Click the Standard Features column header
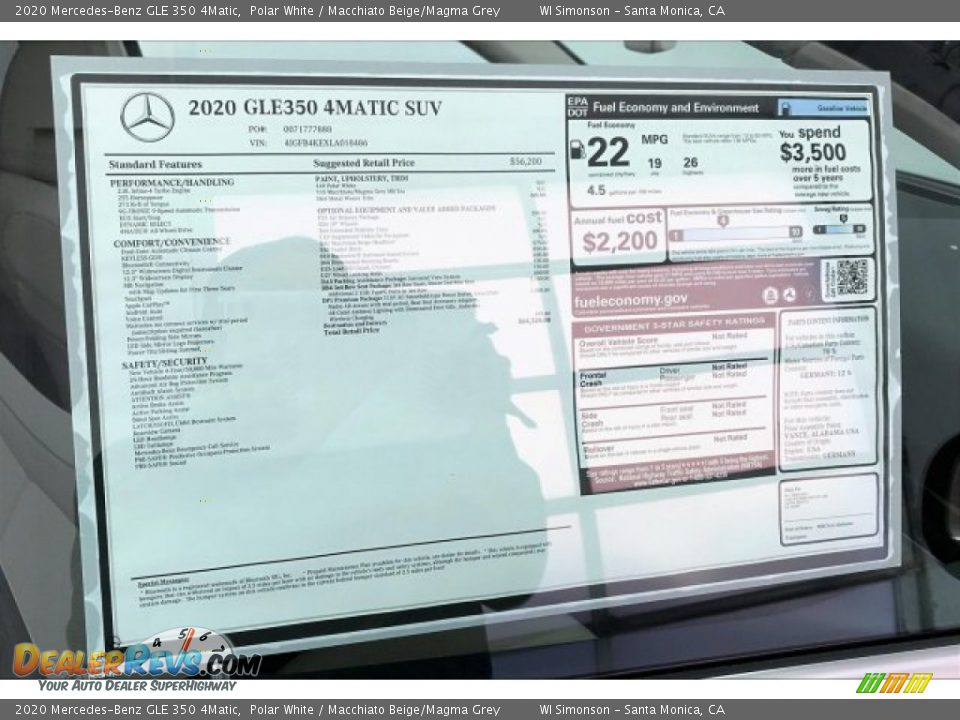 [x=156, y=164]
